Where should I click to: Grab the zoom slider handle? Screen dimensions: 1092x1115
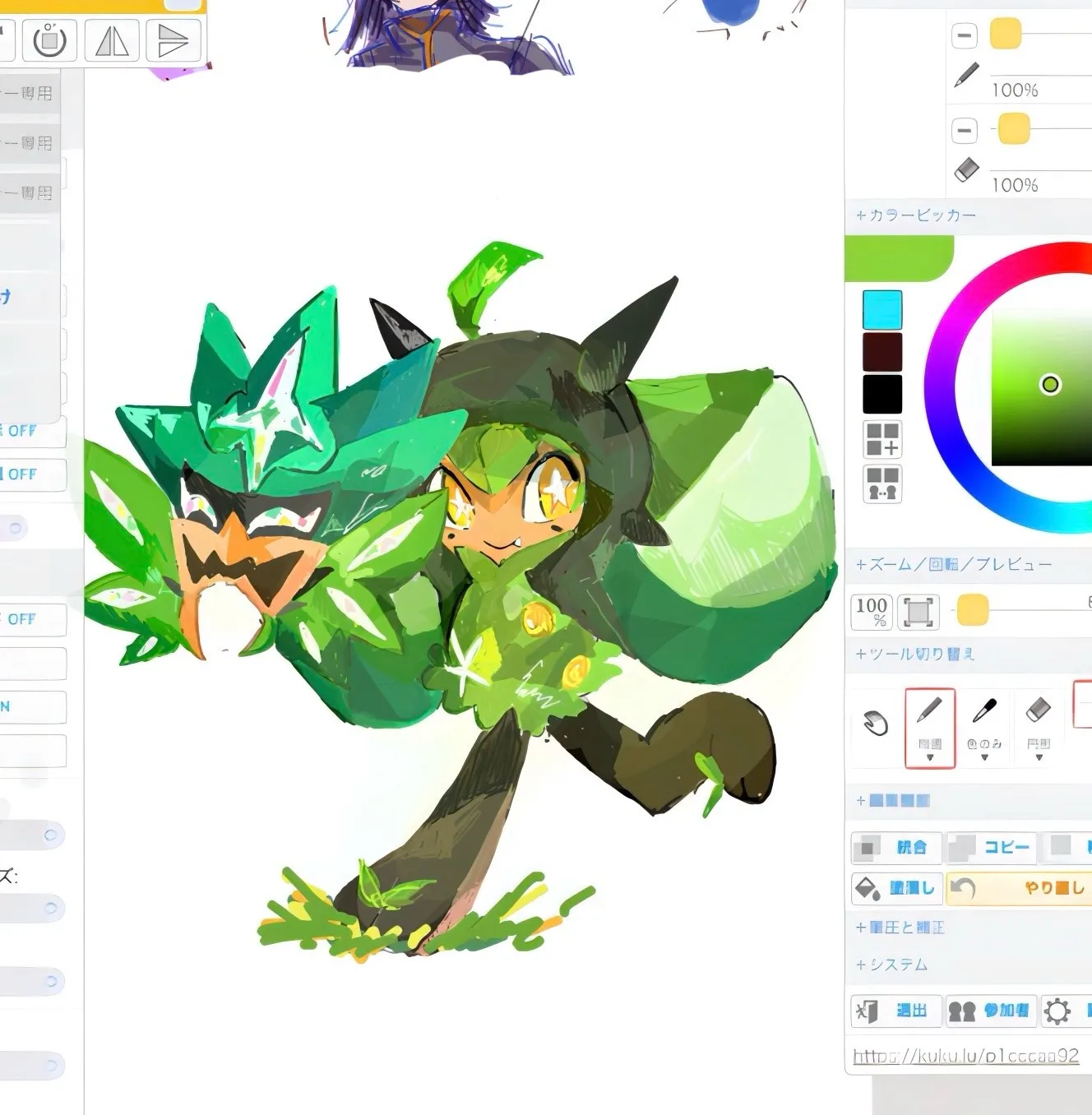(x=973, y=610)
